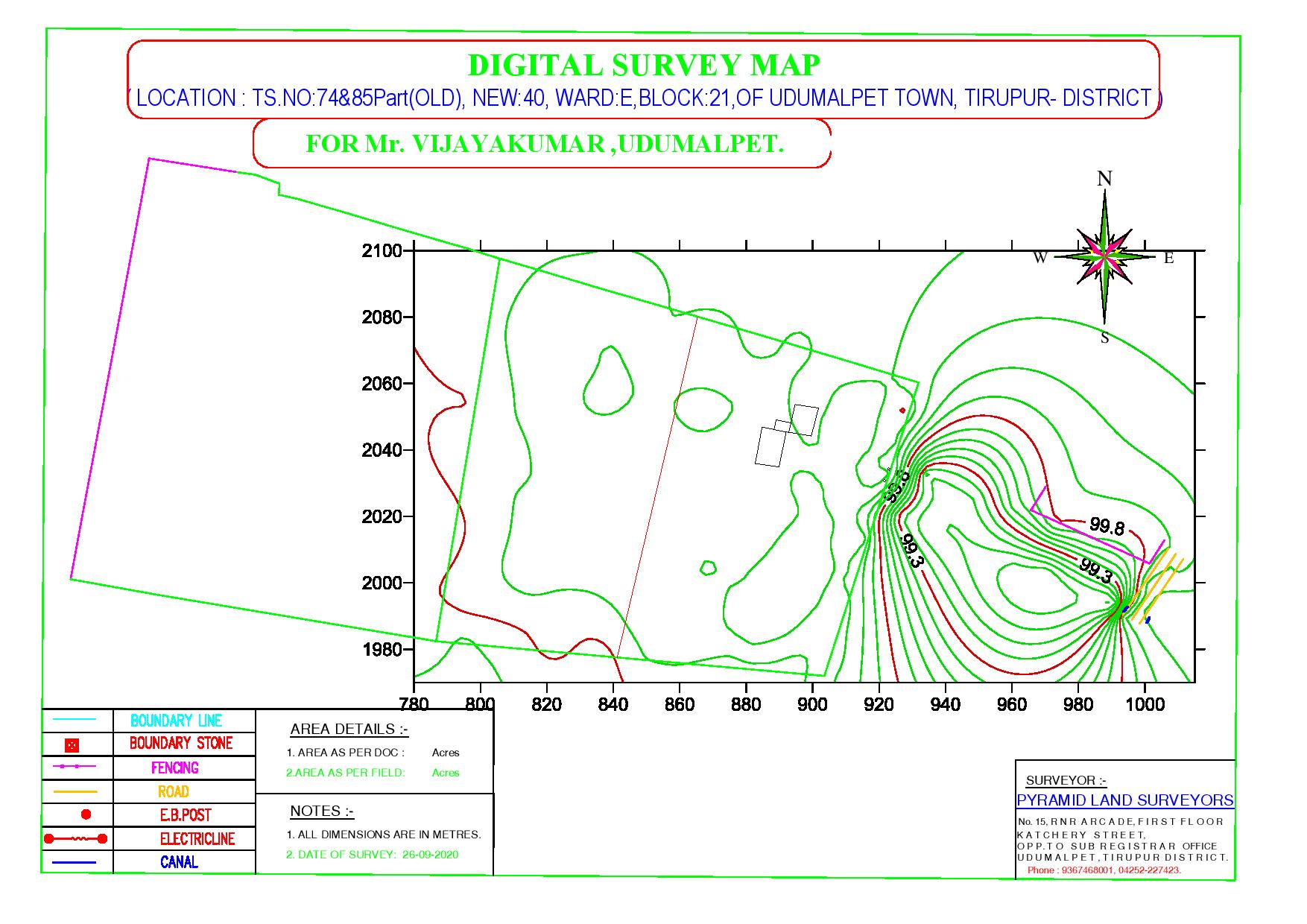Click the '2060' Y-axis label

[x=382, y=384]
